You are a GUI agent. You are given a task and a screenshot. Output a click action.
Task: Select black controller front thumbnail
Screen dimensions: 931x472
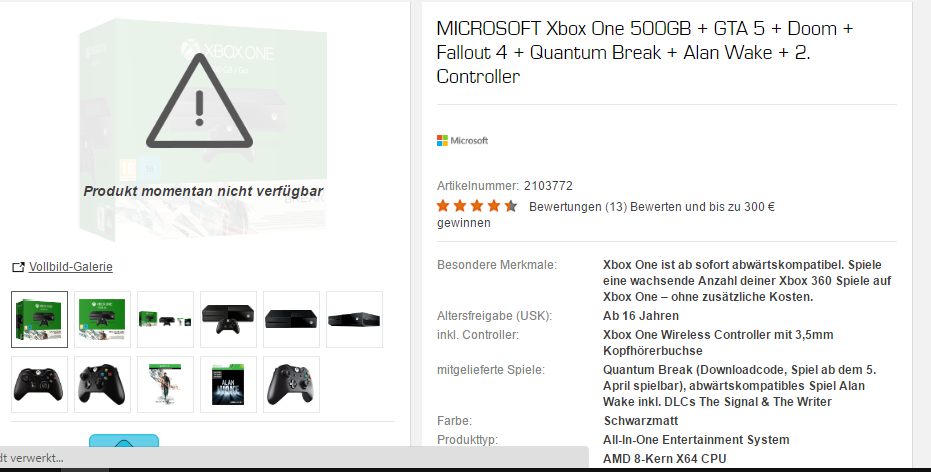point(40,384)
